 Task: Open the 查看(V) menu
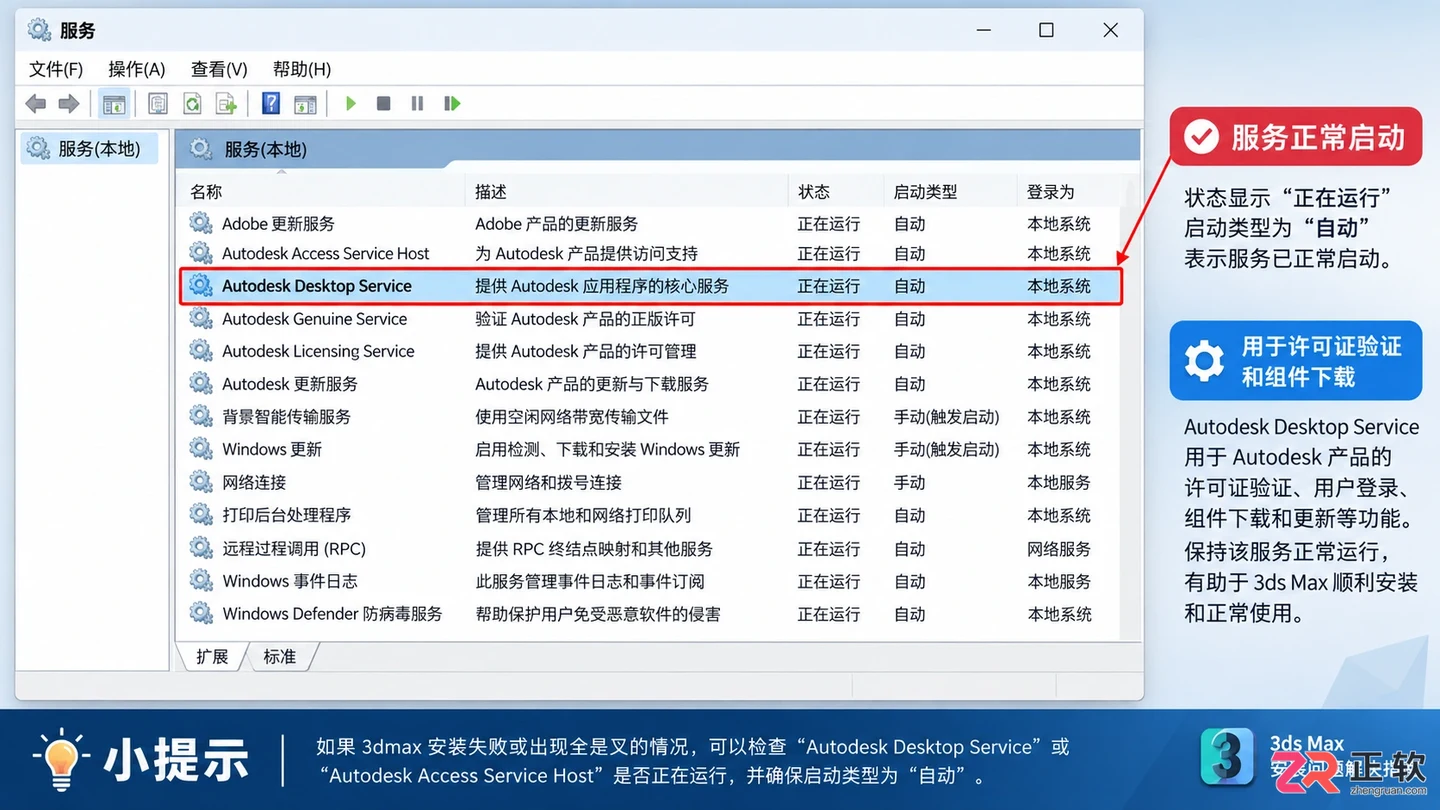click(219, 69)
